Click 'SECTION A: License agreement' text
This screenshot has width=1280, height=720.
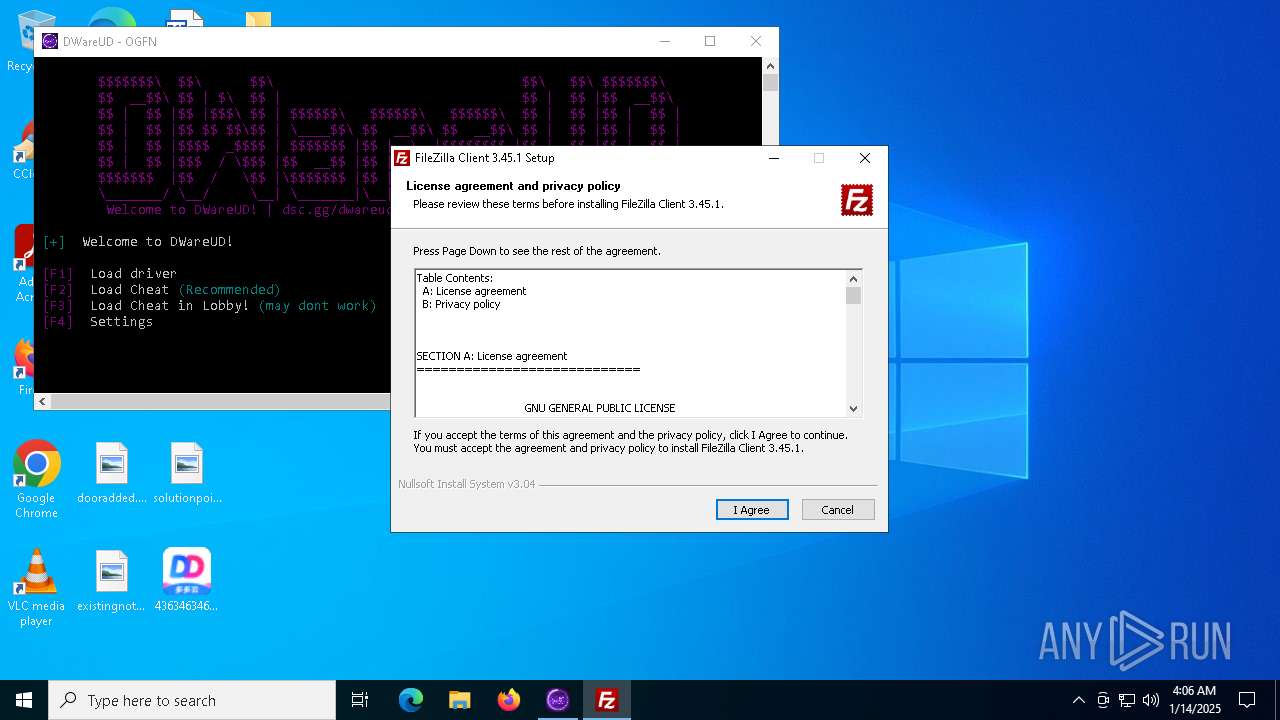(492, 356)
